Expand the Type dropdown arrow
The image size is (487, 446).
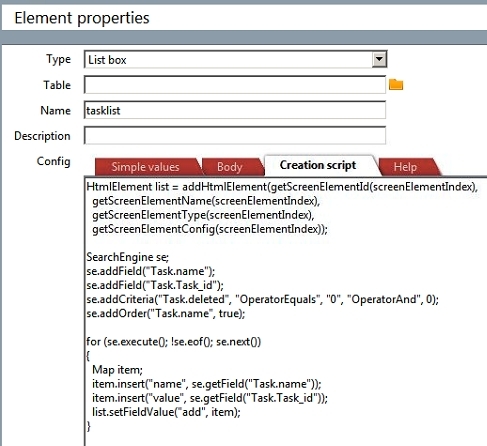[x=379, y=60]
